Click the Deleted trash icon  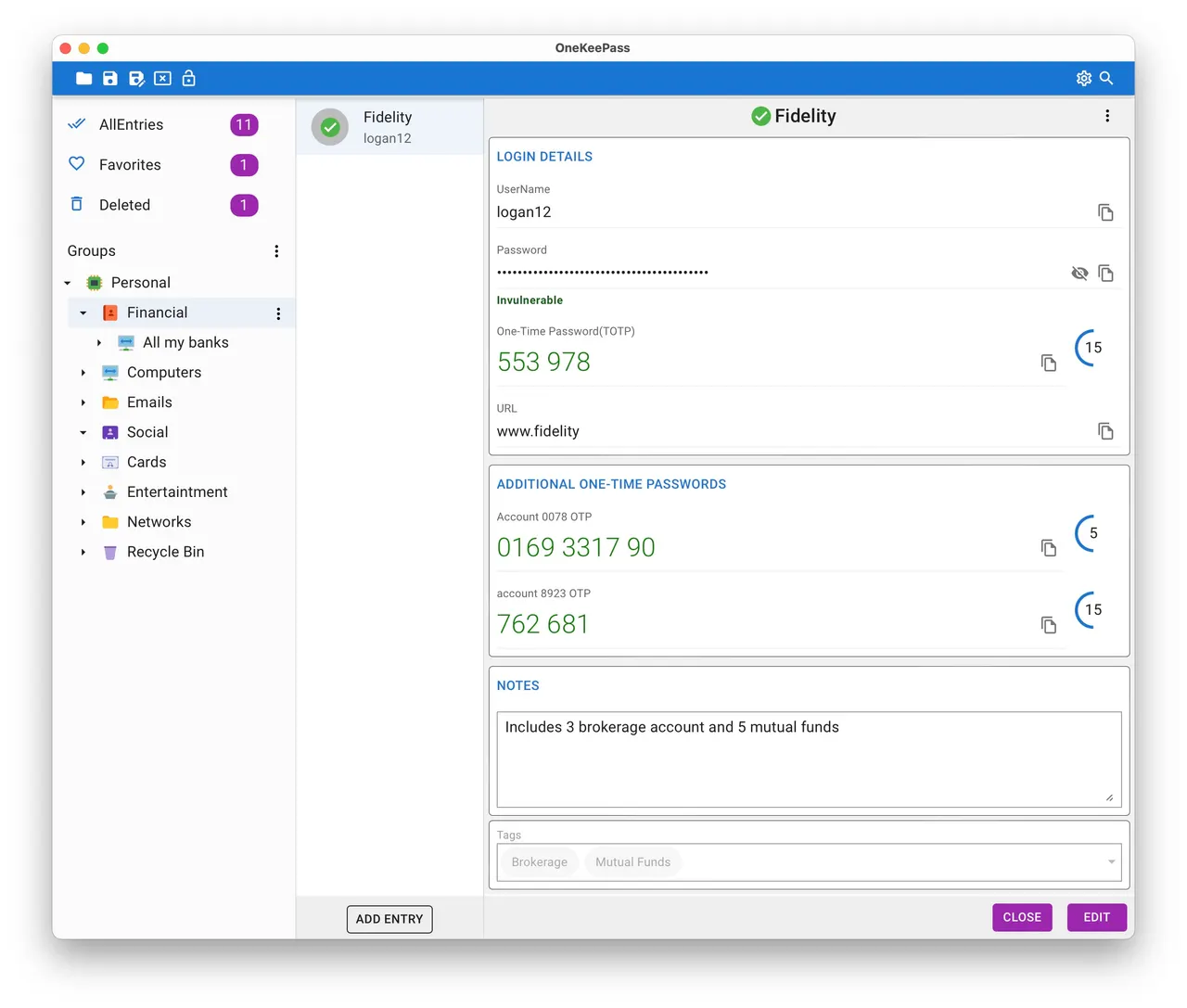[77, 204]
